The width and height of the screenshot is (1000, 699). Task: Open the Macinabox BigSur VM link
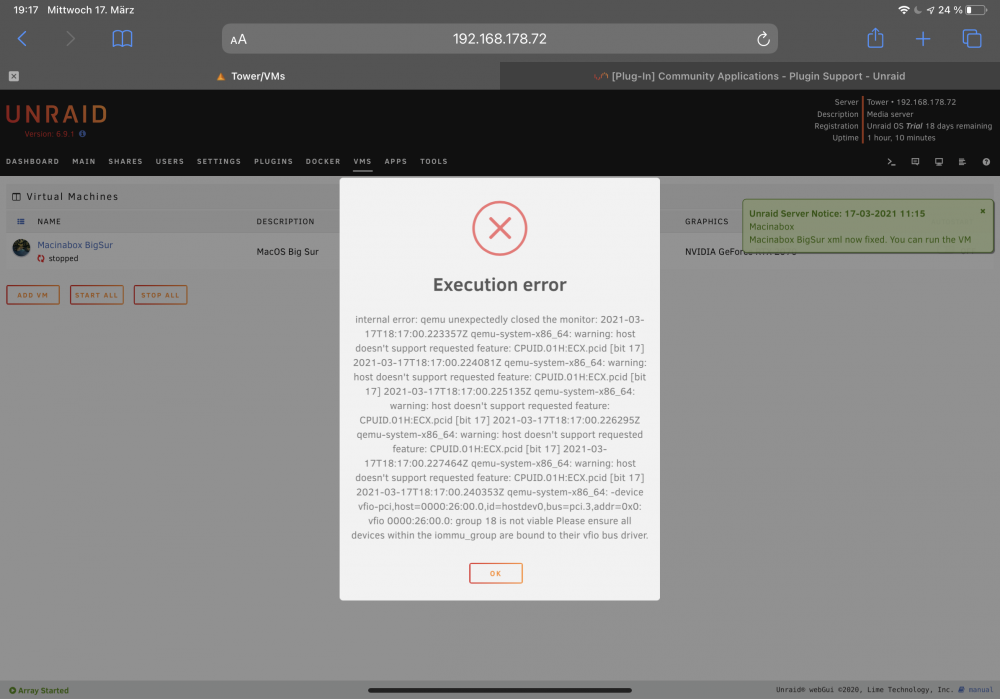tap(75, 245)
